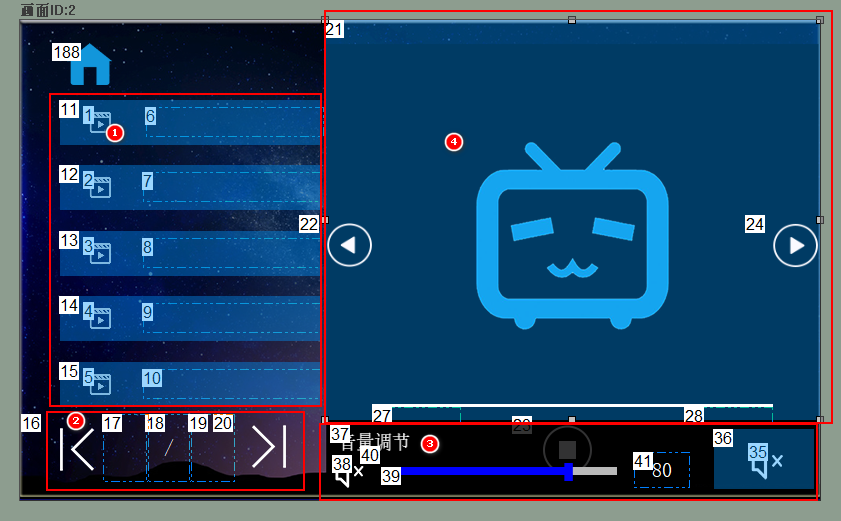Click the text field labeled 10
The image size is (841, 521).
pyautogui.click(x=235, y=384)
